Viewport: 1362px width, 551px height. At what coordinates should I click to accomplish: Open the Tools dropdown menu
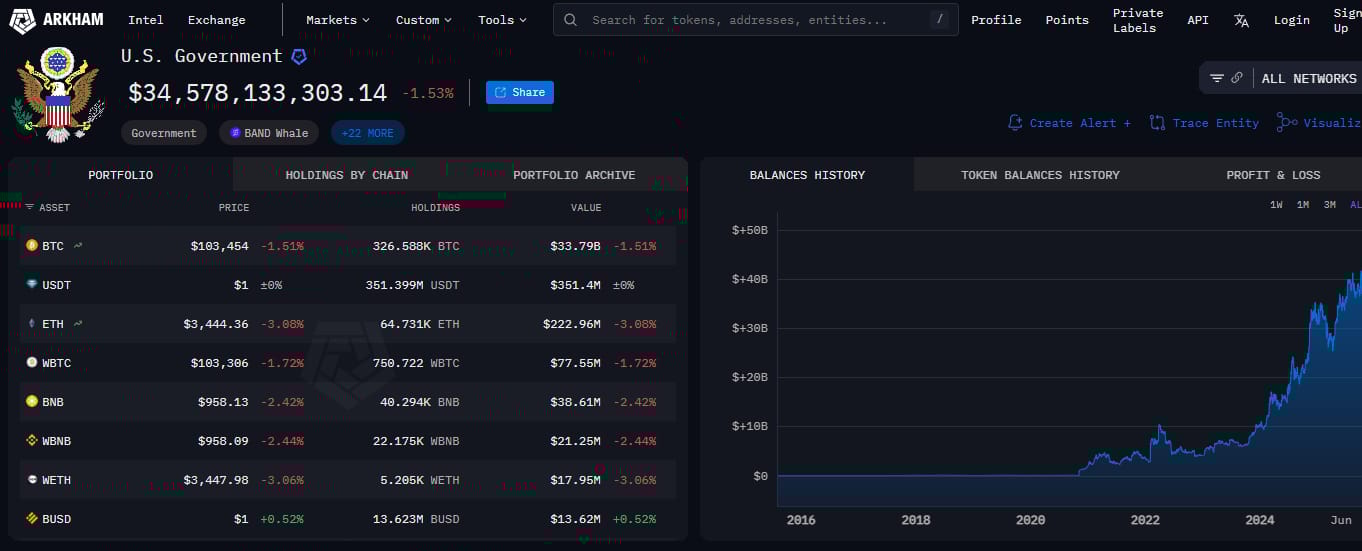[502, 20]
